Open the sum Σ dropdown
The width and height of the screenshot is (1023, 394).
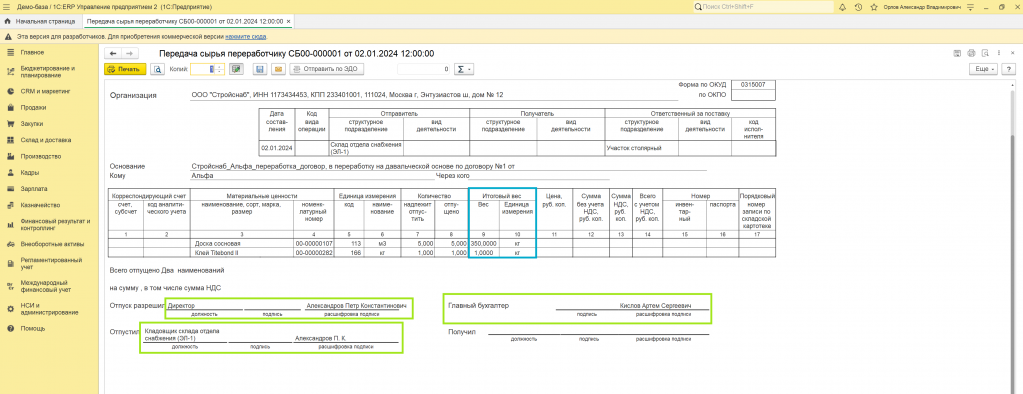tap(465, 68)
